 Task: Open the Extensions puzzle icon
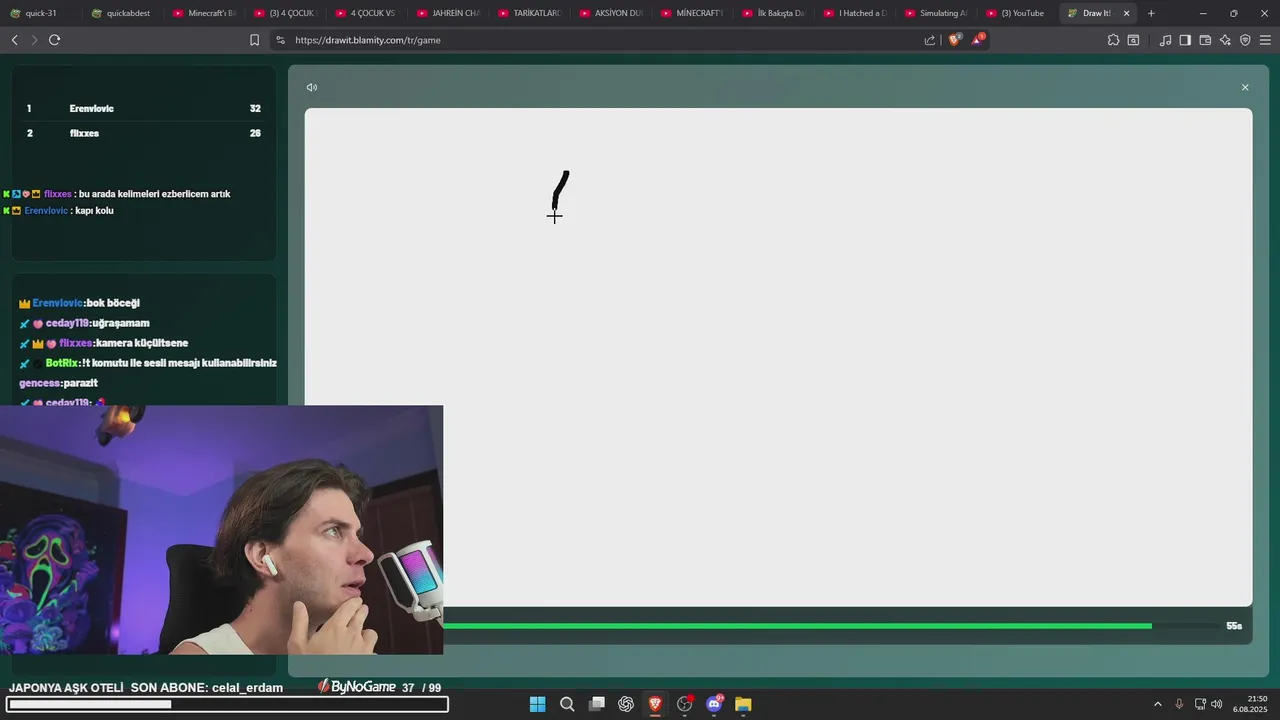coord(1113,40)
